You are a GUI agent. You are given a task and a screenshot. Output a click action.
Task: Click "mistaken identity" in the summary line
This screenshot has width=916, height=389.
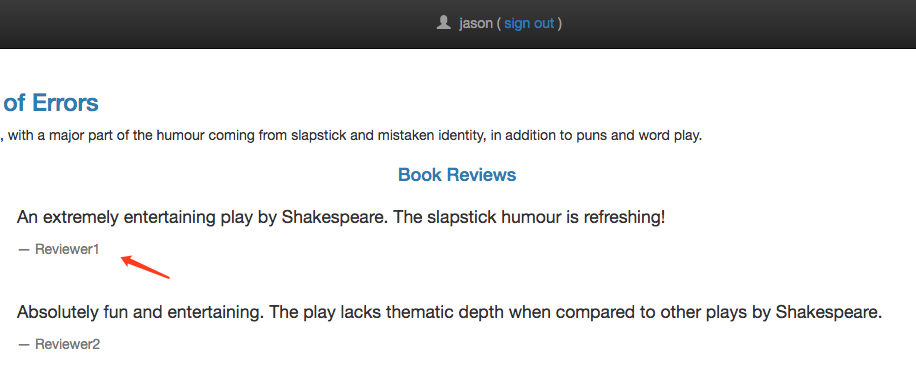pos(432,137)
